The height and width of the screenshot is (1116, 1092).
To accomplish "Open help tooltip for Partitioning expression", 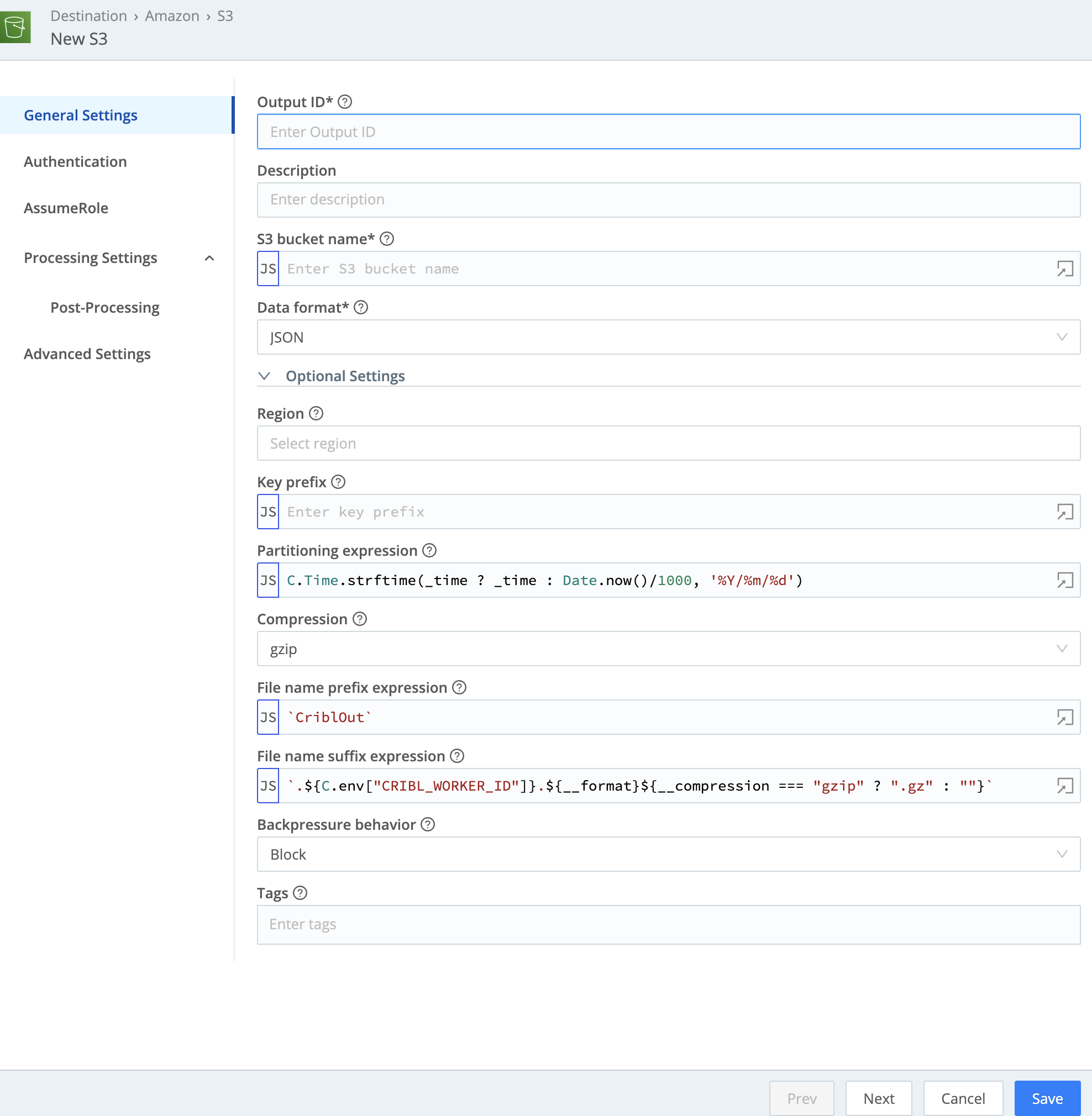I will [429, 551].
